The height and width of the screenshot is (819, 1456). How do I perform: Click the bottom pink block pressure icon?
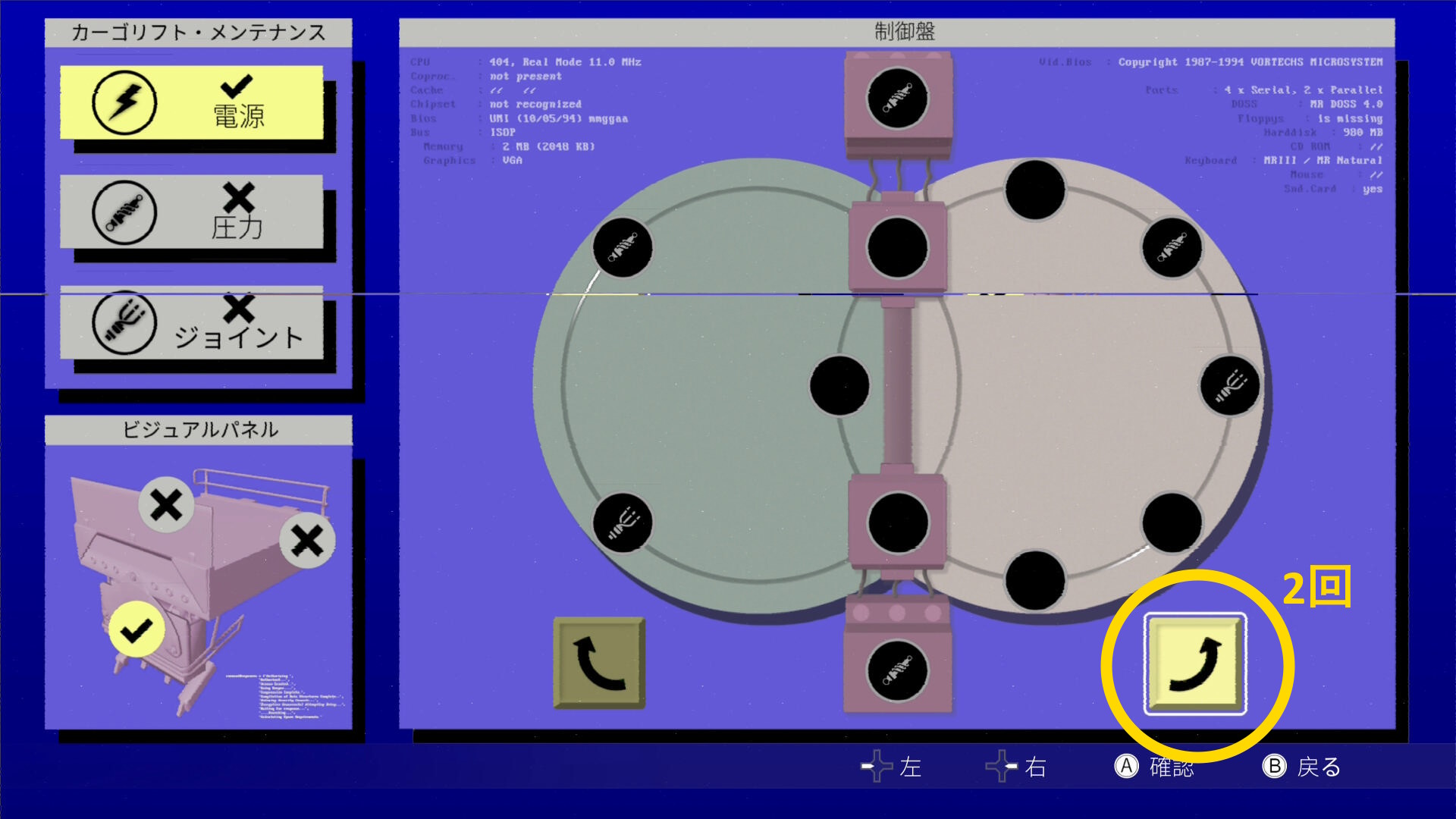(x=898, y=671)
